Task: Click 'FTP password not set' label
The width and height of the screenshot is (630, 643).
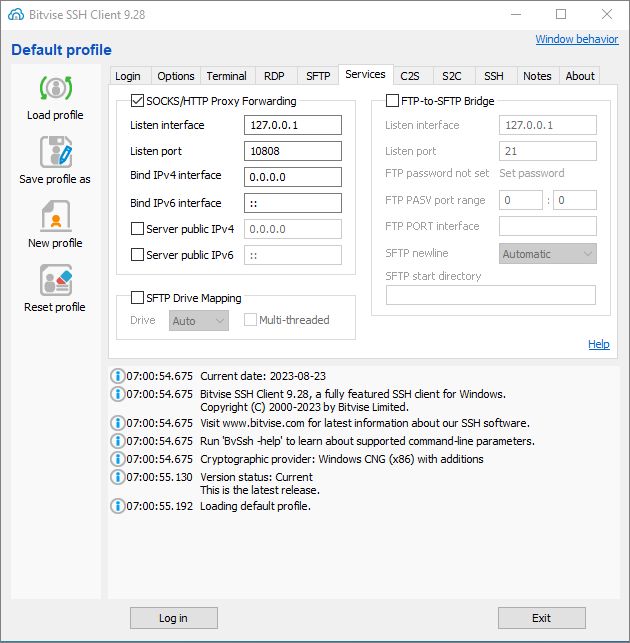Action: click(437, 173)
